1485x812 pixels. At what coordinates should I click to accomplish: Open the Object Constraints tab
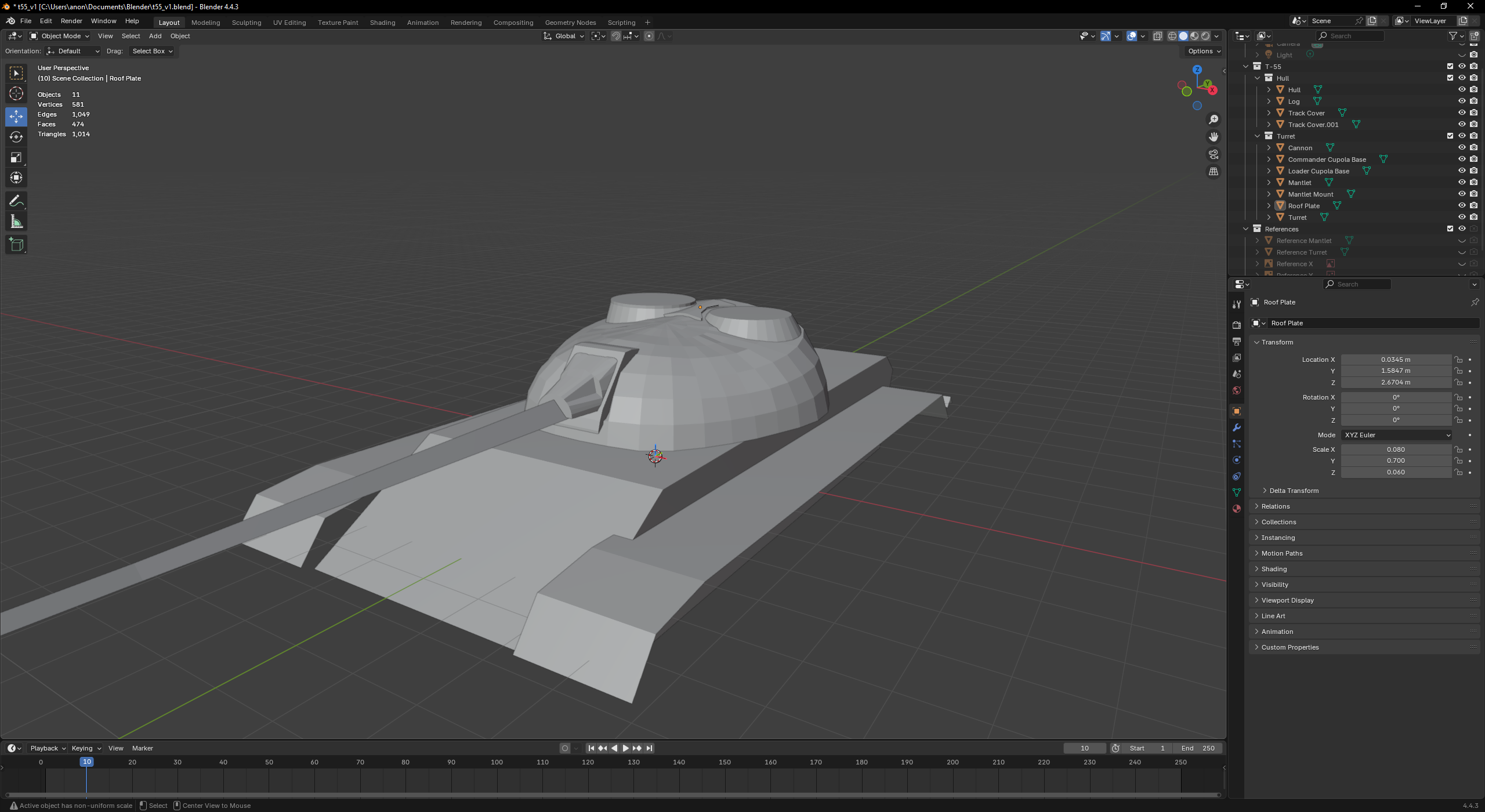1237,476
